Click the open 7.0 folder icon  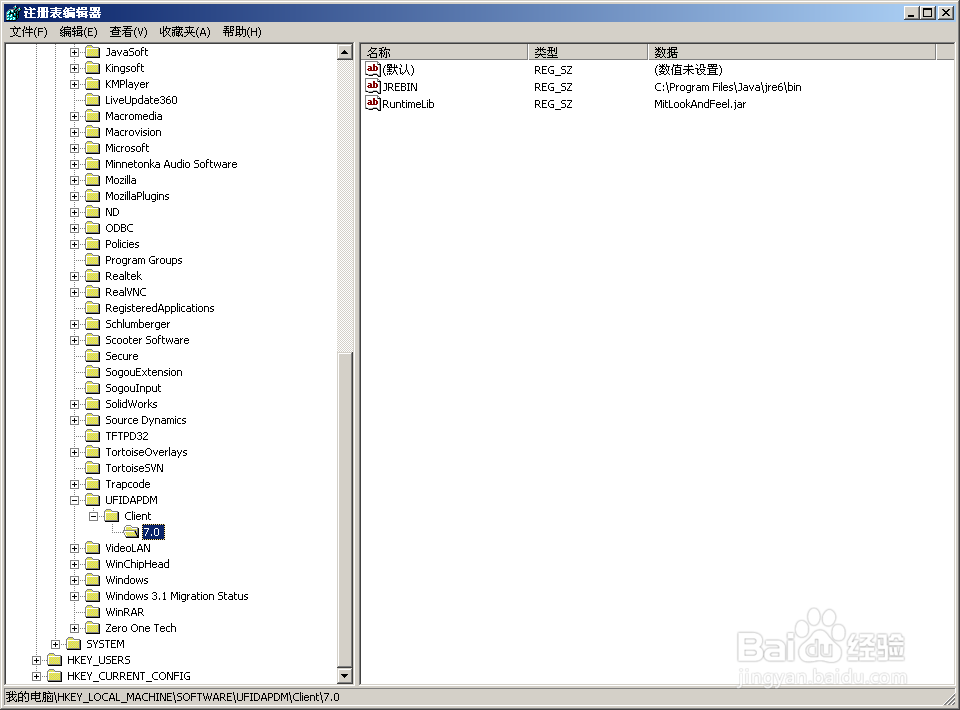131,532
